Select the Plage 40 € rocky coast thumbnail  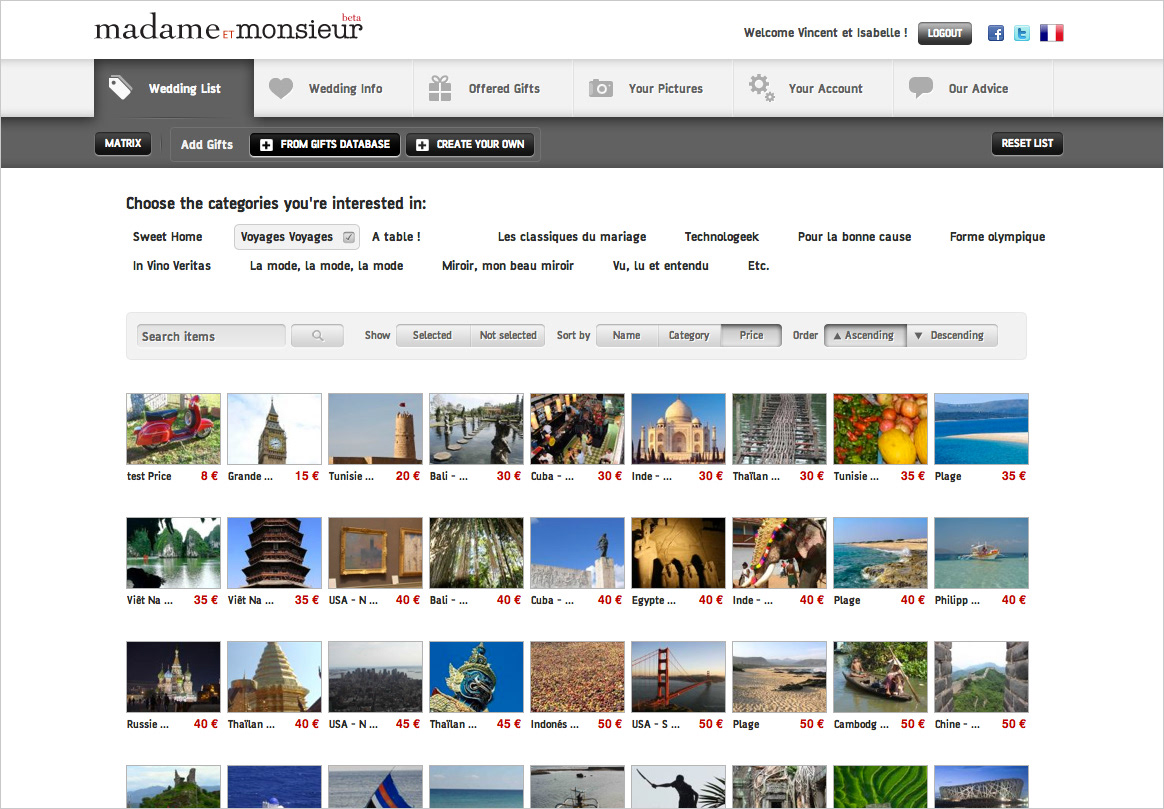pos(880,553)
